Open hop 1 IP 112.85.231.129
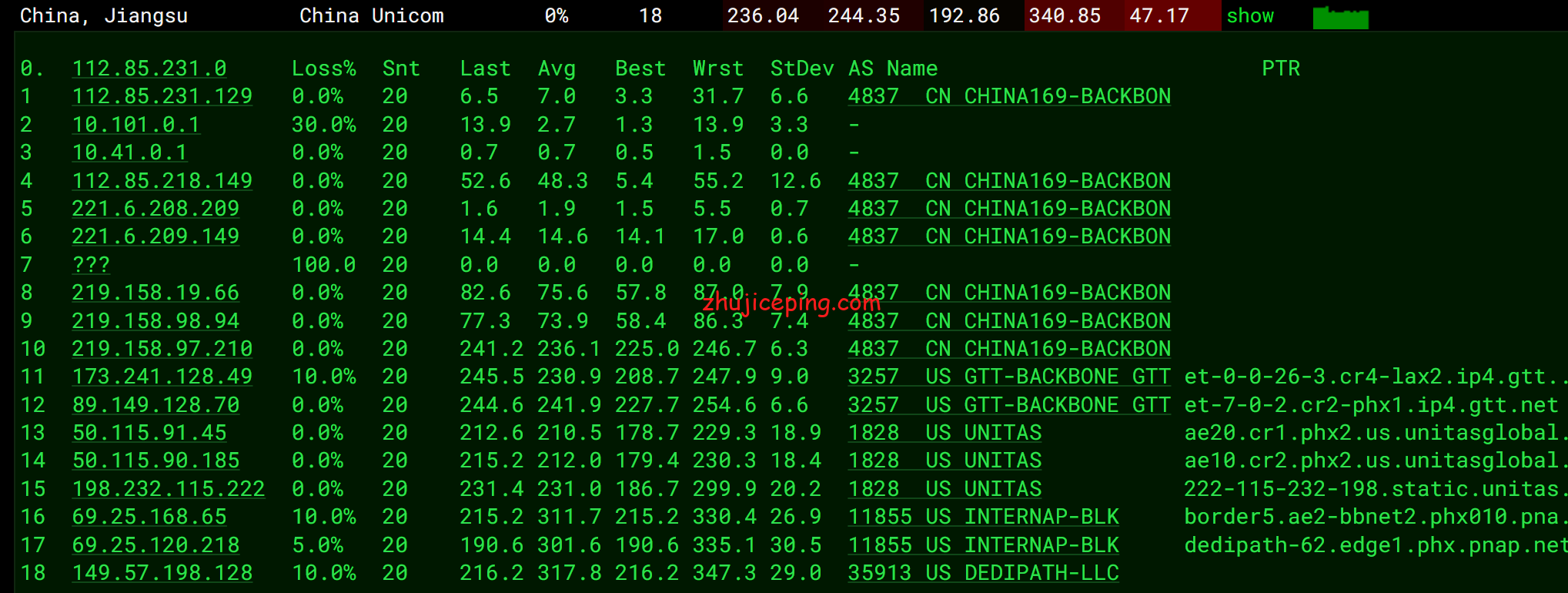 (162, 96)
